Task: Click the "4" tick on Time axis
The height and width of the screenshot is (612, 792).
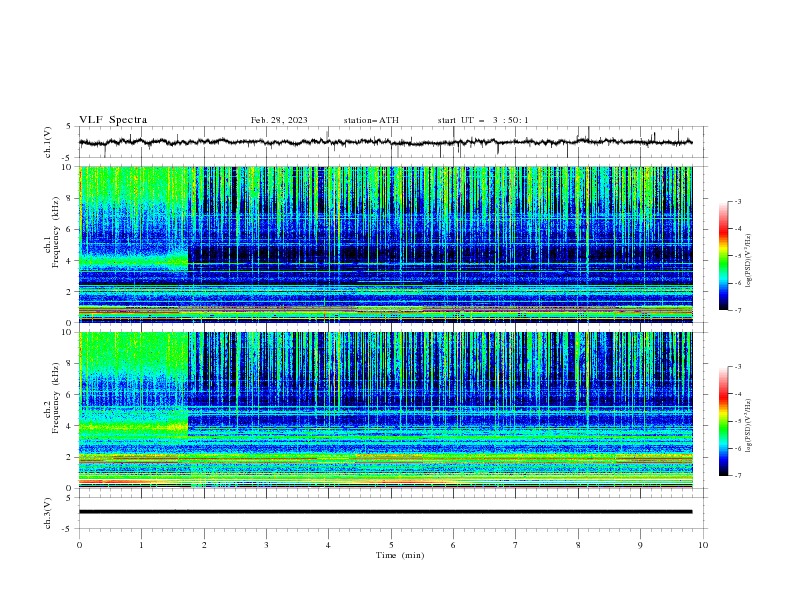Action: point(328,545)
